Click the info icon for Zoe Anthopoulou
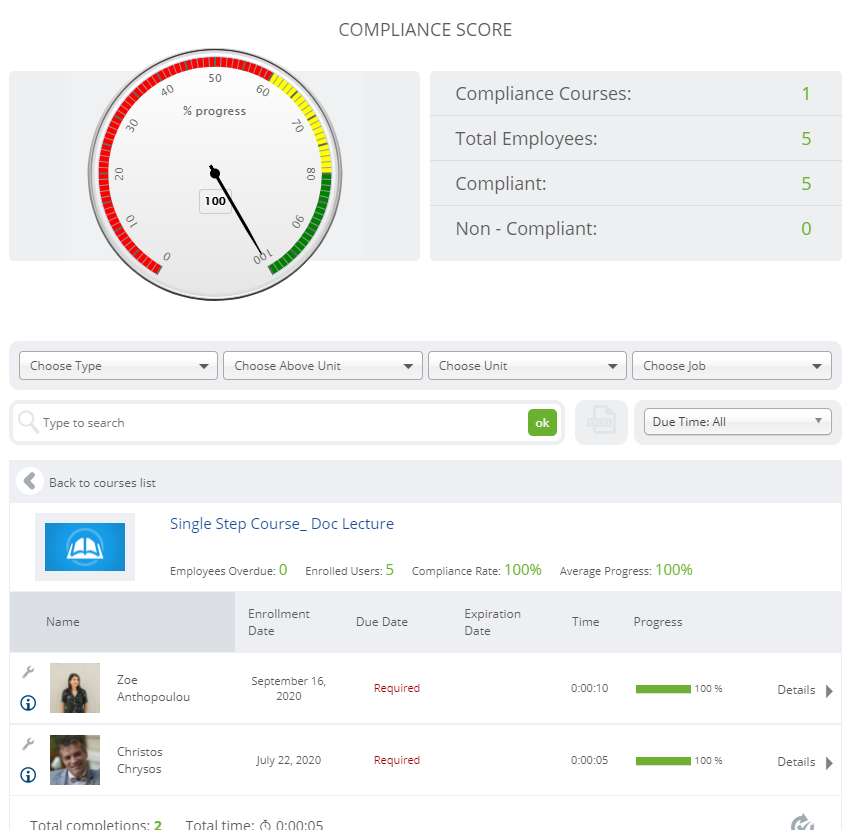Screen dimensions: 853x830 (x=28, y=703)
